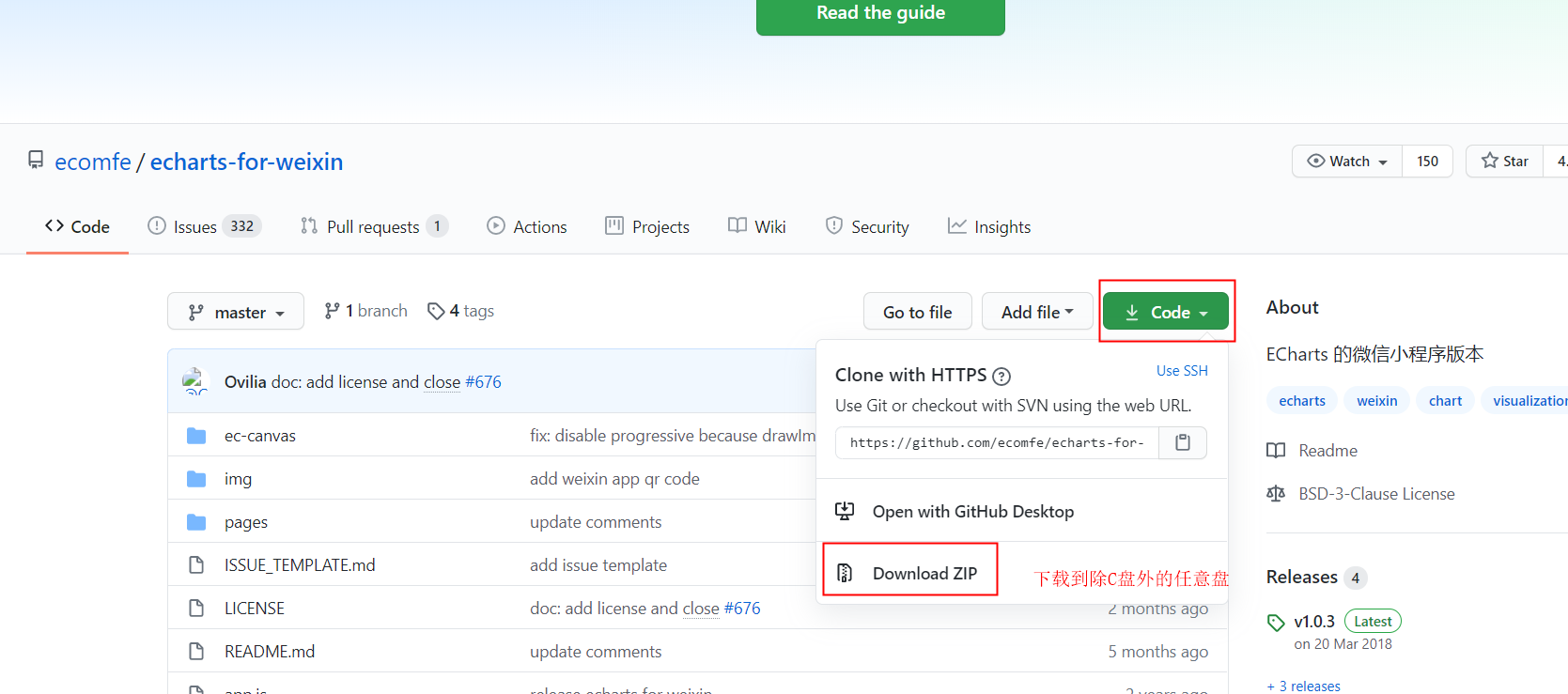The image size is (1568, 694).
Task: Open the Projects tab
Action: click(647, 226)
